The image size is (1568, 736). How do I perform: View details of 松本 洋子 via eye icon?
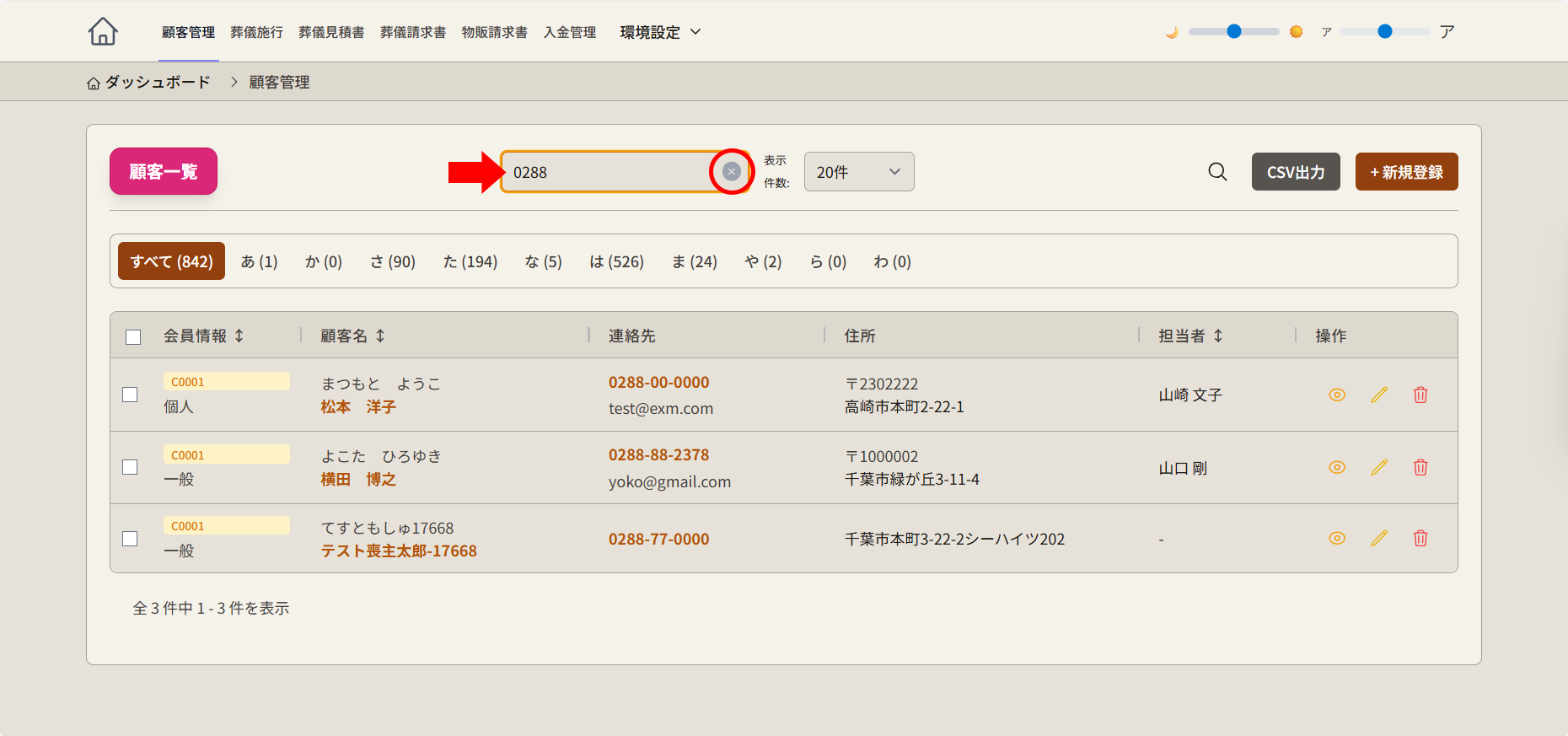tap(1337, 395)
